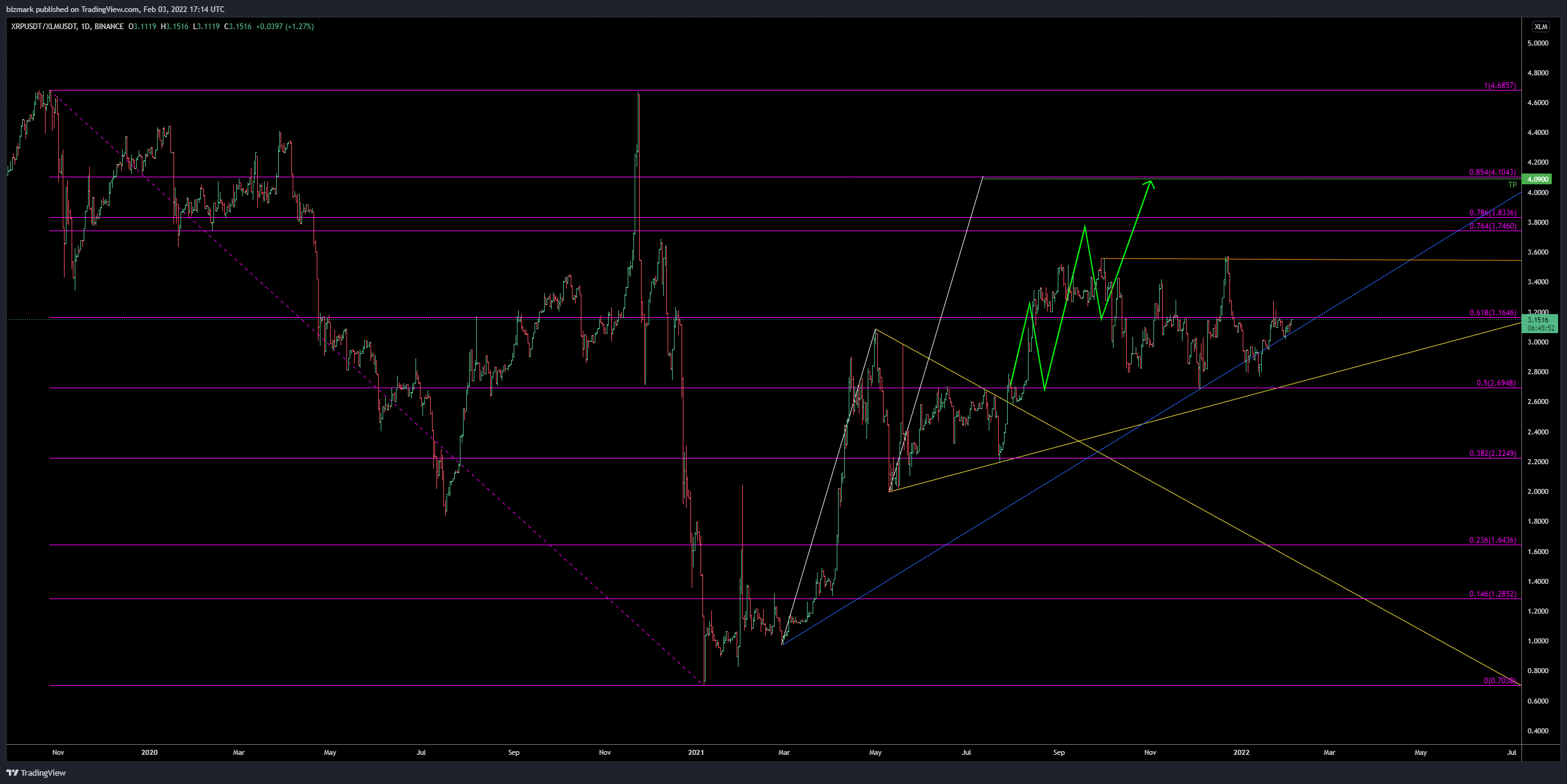The image size is (1567, 784).
Task: Click the XRPUSDT/XLMUSDT symbol title
Action: click(x=44, y=27)
